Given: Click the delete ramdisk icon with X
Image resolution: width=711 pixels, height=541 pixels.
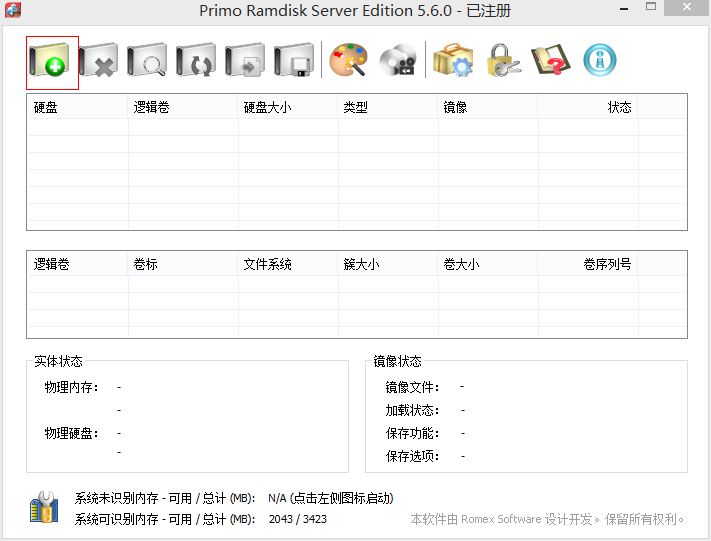Looking at the screenshot, I should pos(98,60).
